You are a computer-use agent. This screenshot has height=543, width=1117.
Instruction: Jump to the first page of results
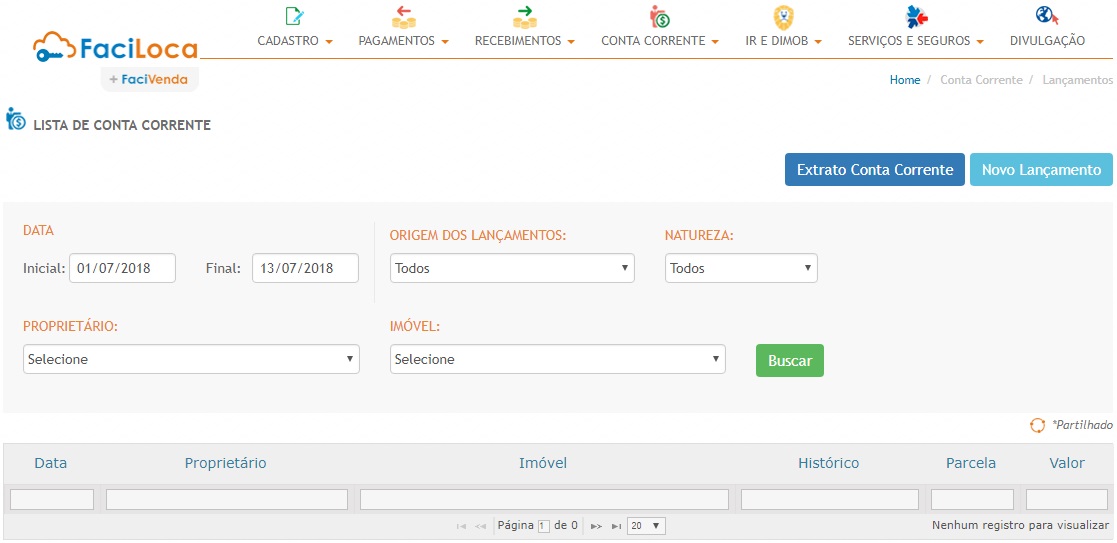coord(461,526)
